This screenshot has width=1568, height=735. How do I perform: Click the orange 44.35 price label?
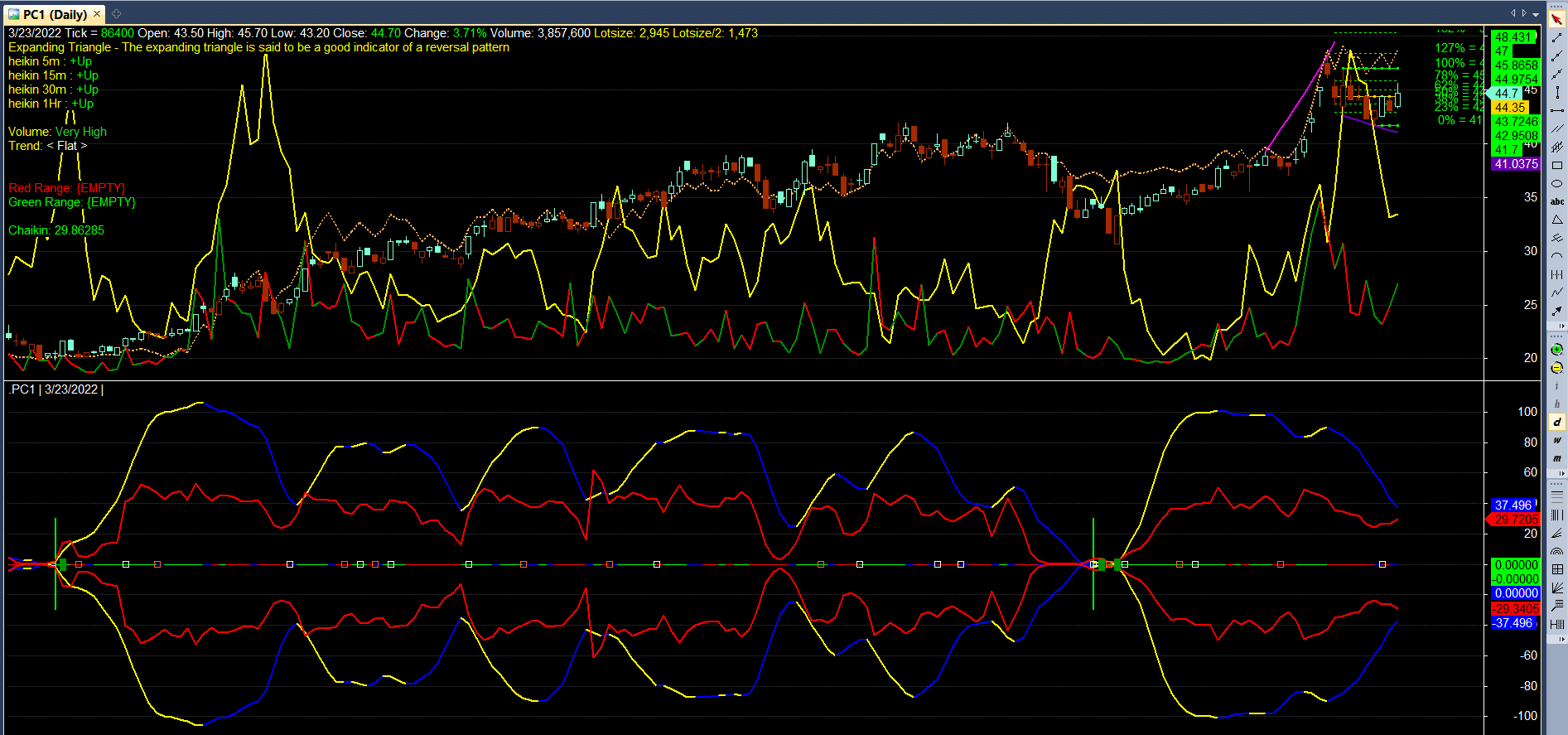[x=1510, y=107]
